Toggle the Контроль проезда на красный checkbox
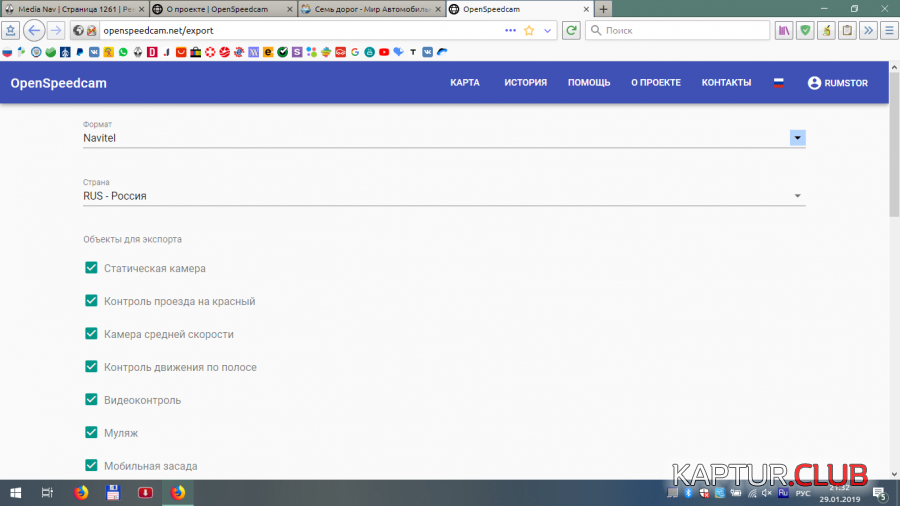Viewport: 900px width, 506px height. point(91,301)
